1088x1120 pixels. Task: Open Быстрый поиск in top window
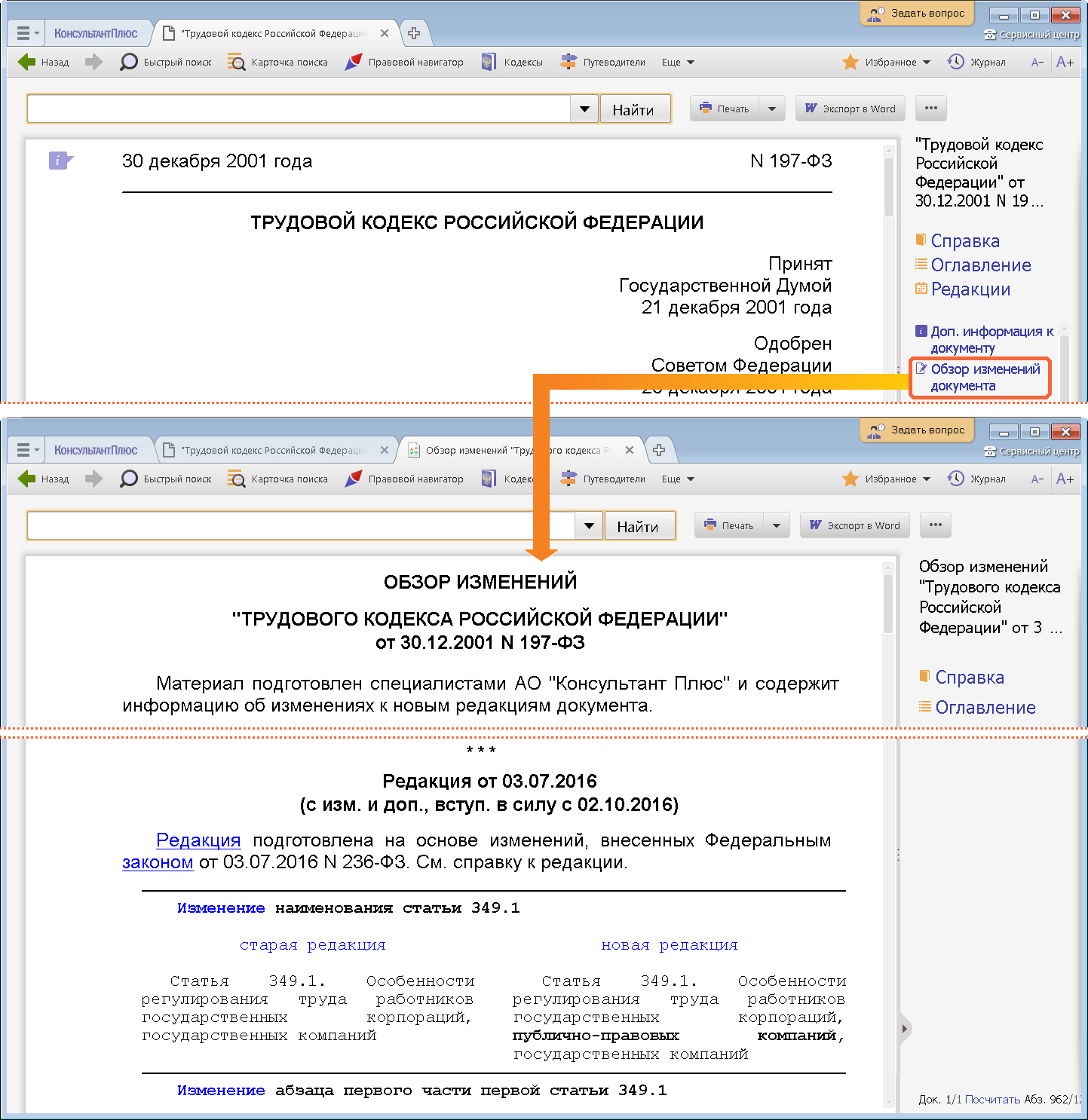point(166,62)
